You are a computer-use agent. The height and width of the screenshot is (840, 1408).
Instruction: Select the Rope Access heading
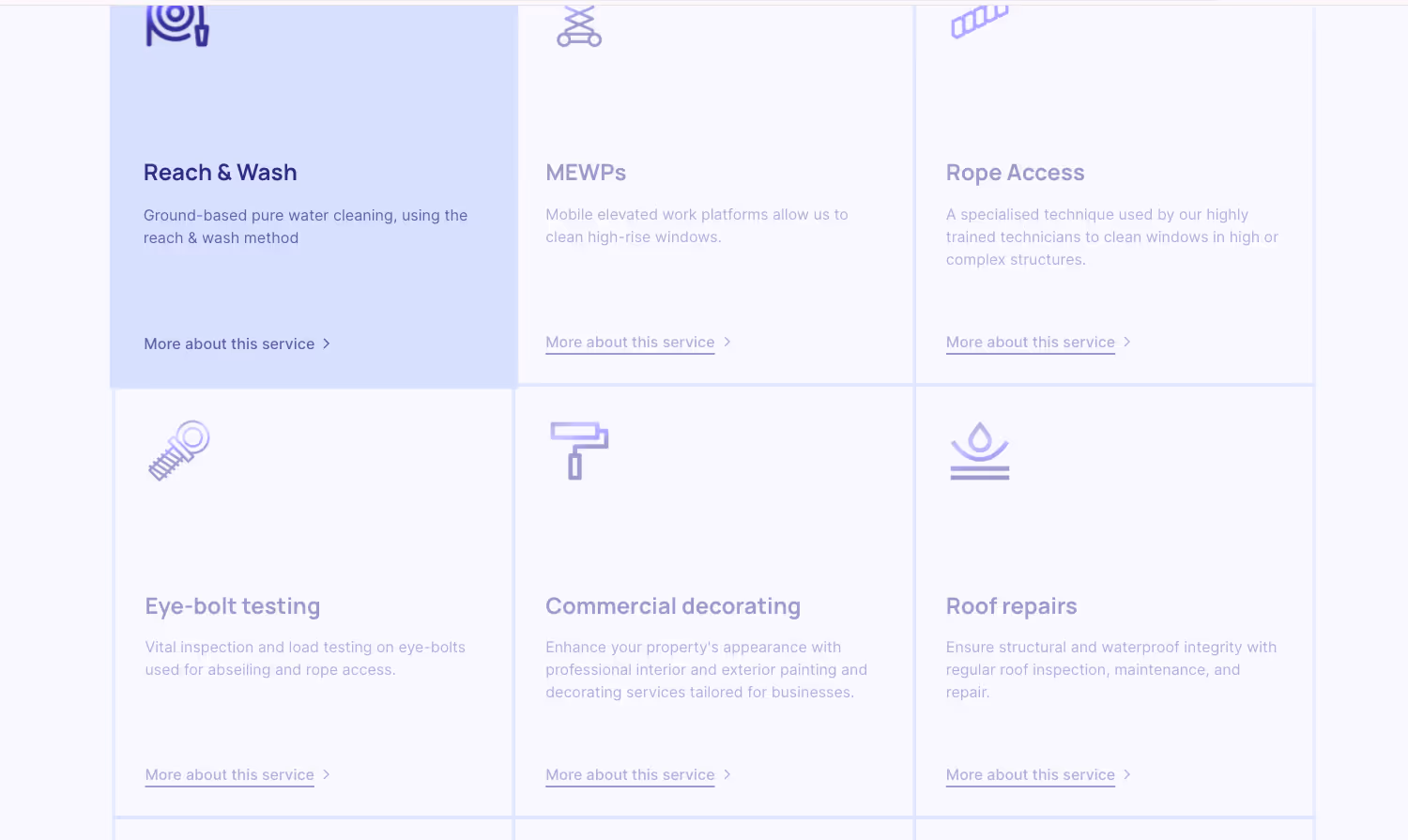click(1016, 173)
